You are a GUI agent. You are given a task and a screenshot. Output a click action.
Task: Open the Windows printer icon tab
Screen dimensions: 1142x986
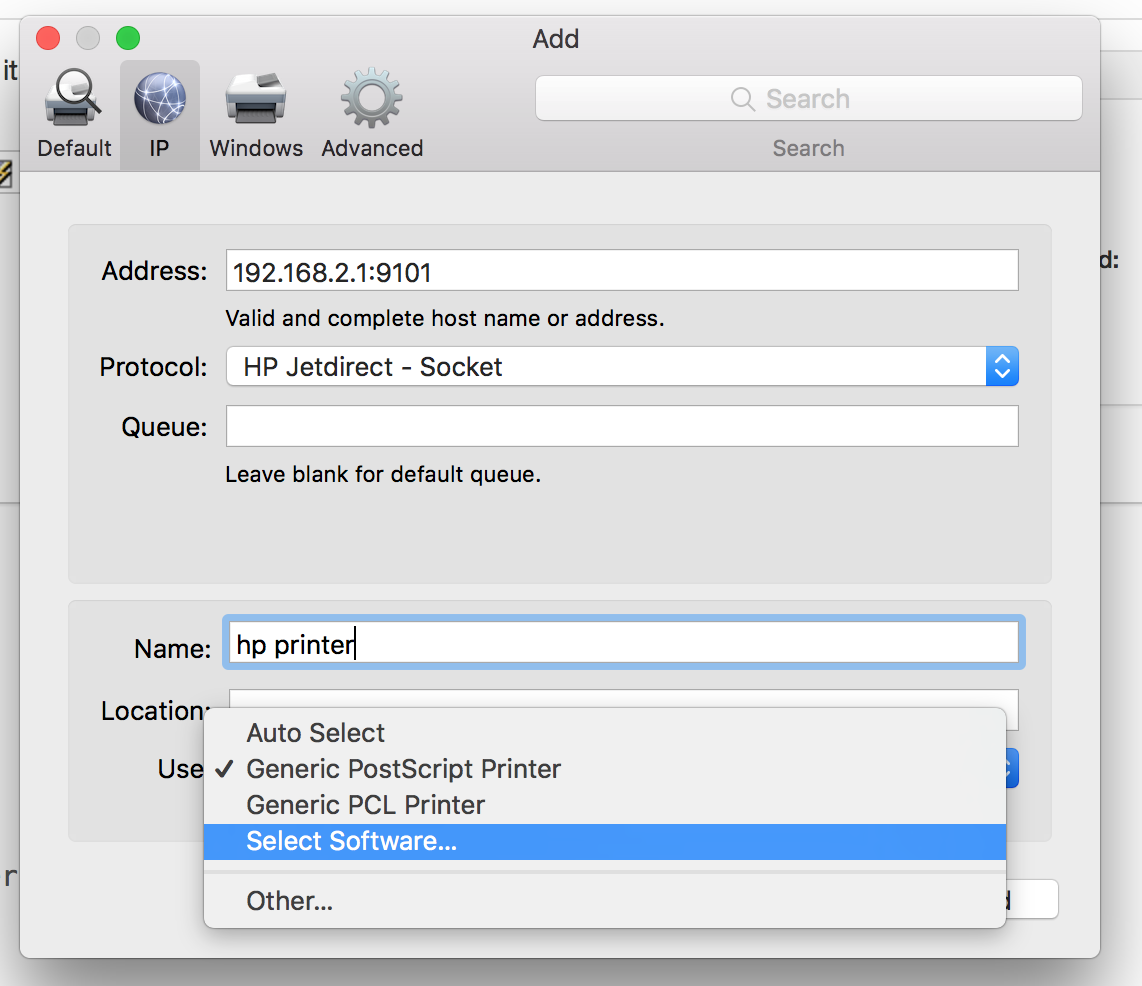(256, 100)
